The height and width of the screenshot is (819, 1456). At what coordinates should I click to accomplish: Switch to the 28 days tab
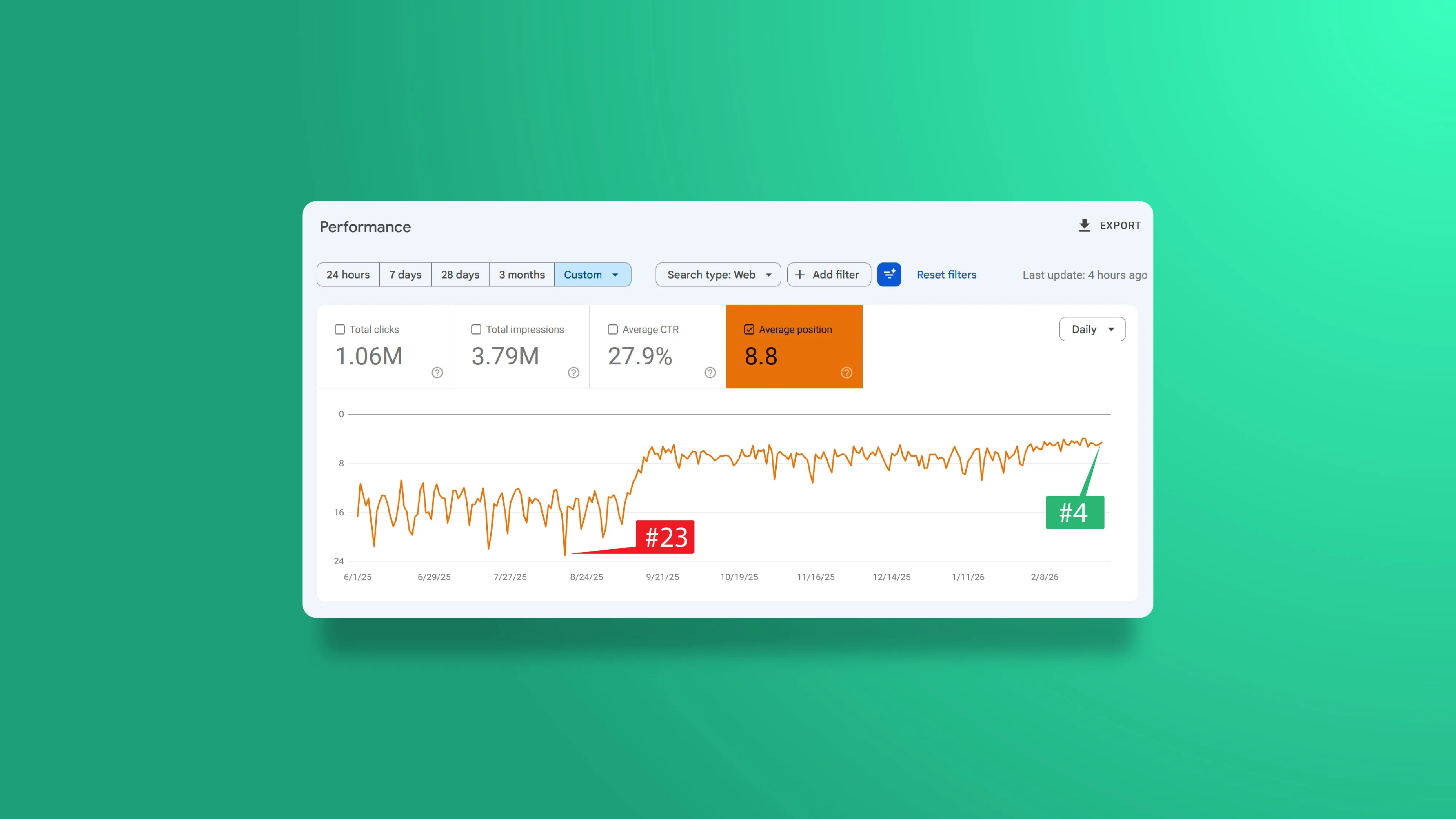[459, 274]
